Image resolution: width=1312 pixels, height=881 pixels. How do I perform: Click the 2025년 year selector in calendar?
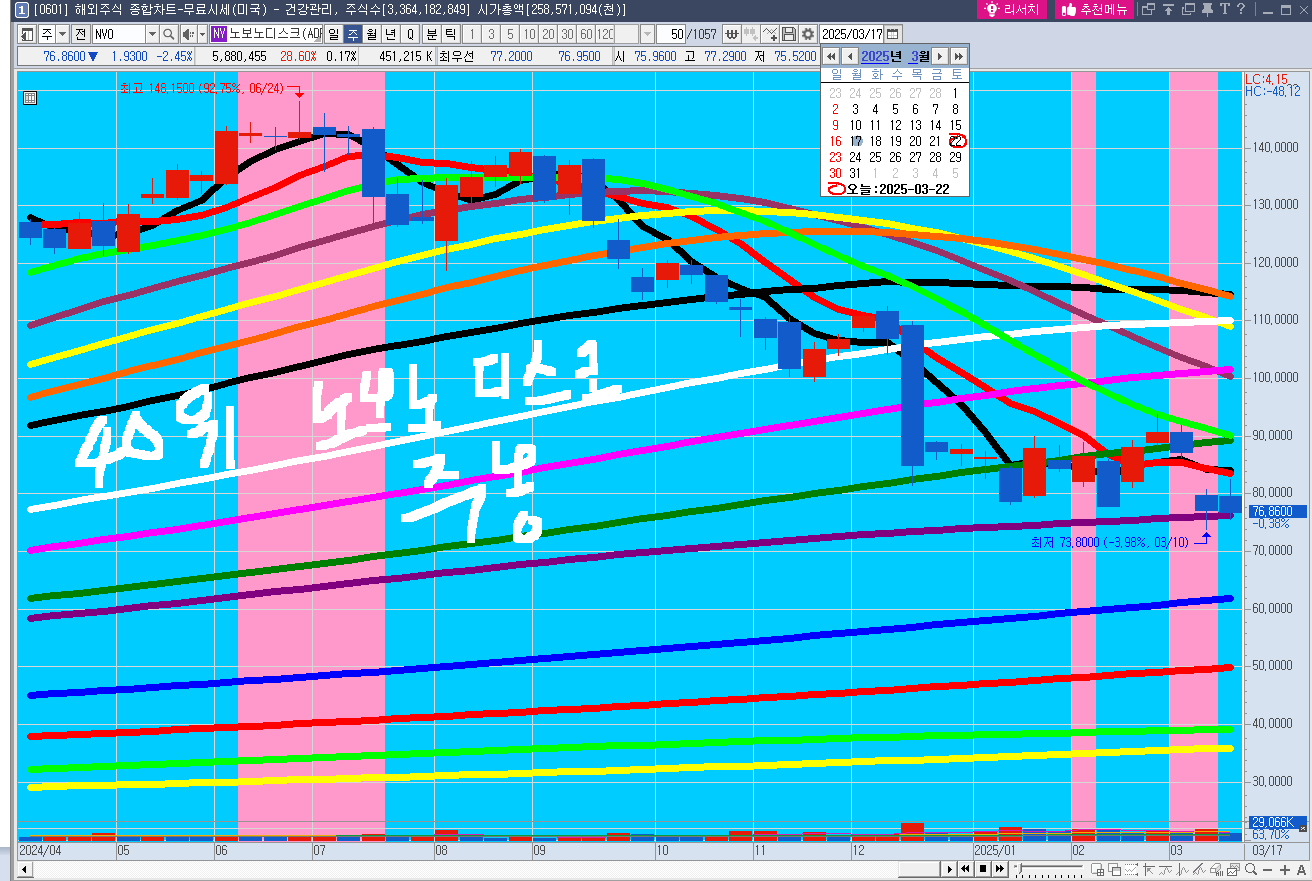point(881,56)
